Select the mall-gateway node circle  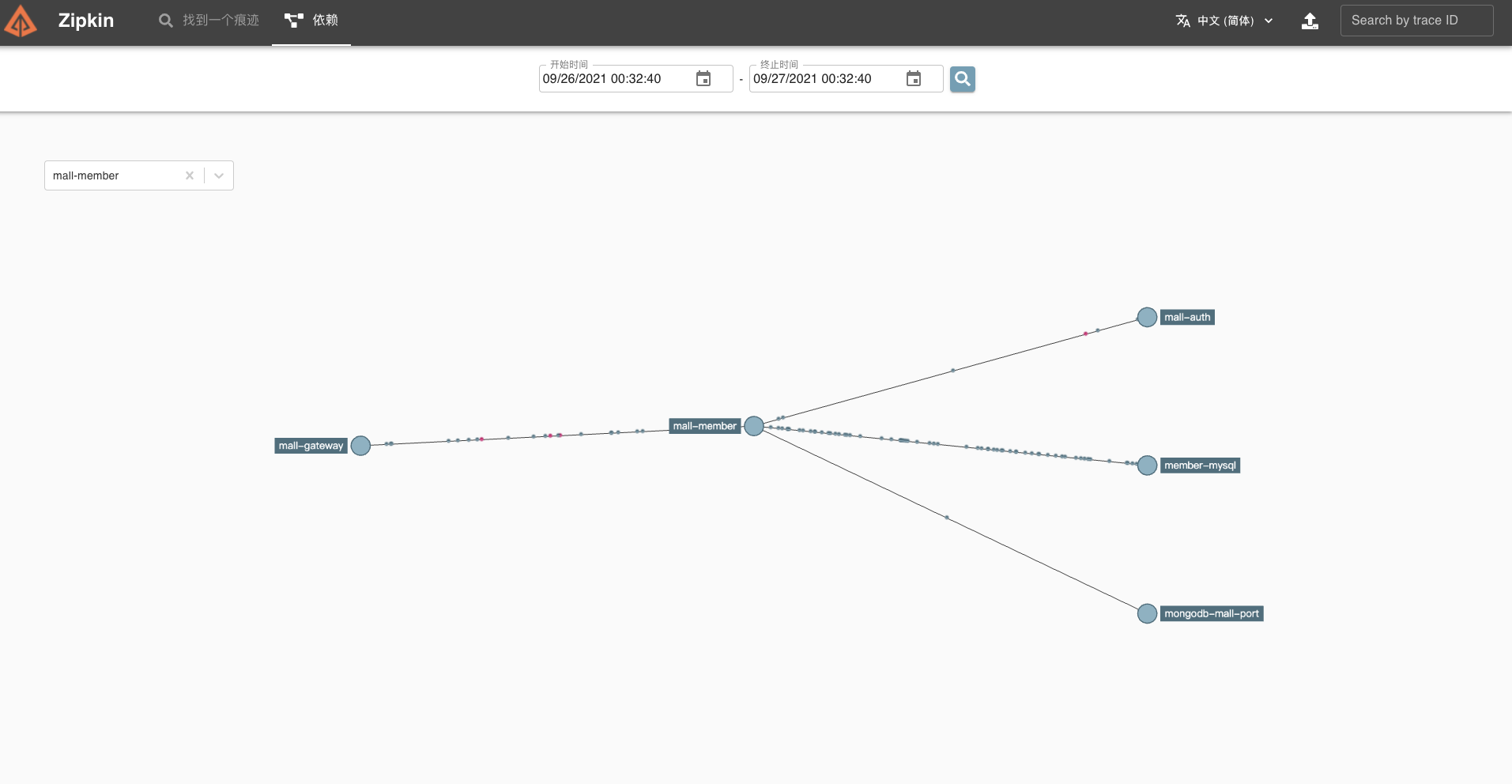pos(360,446)
